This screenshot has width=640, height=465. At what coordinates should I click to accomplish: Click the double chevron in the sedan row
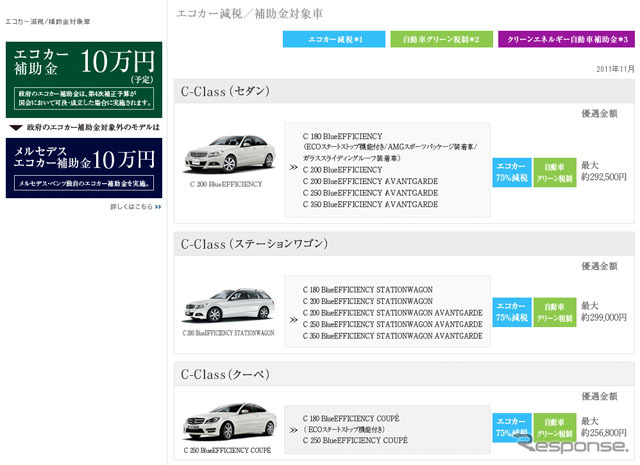(293, 167)
